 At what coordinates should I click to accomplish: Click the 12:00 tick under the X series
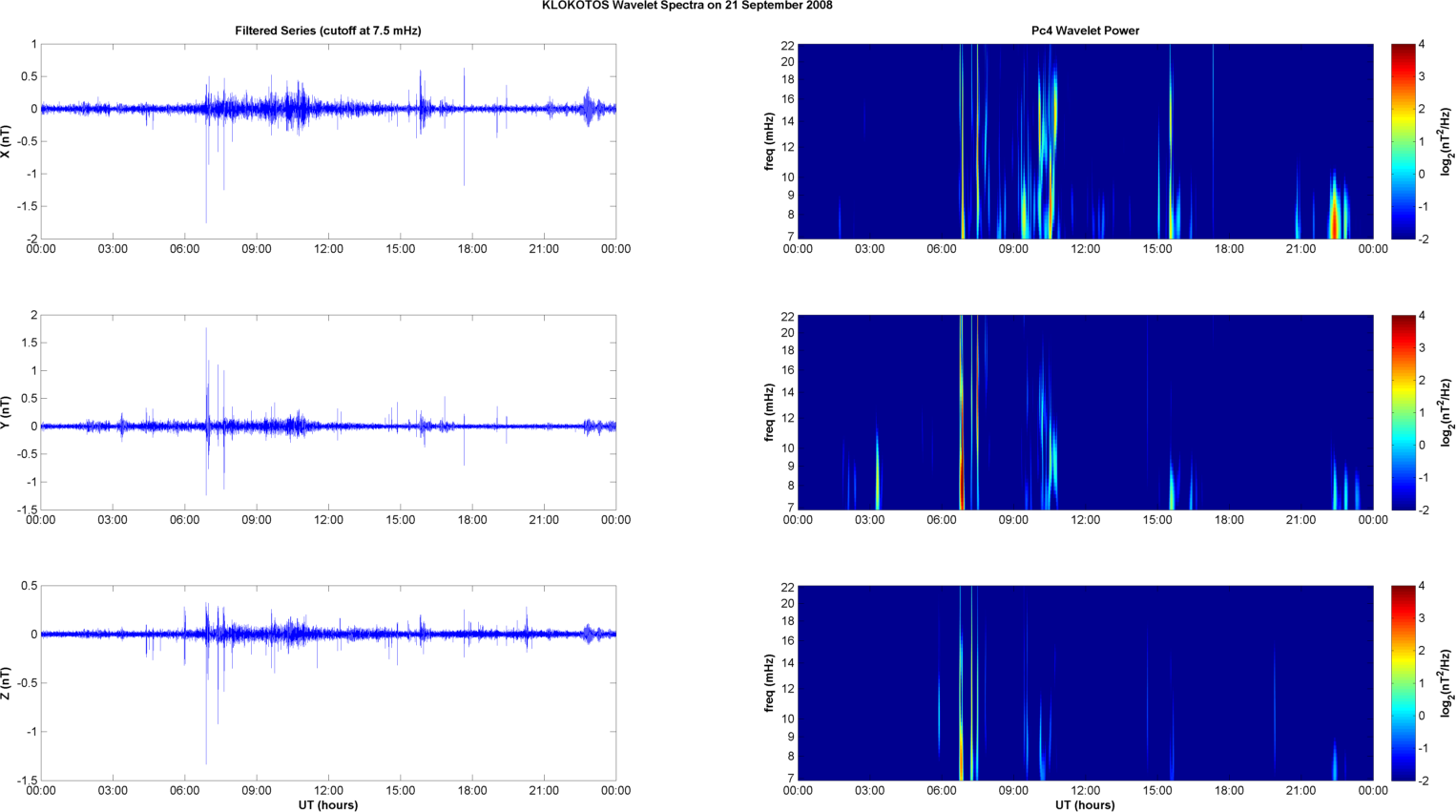pyautogui.click(x=328, y=249)
